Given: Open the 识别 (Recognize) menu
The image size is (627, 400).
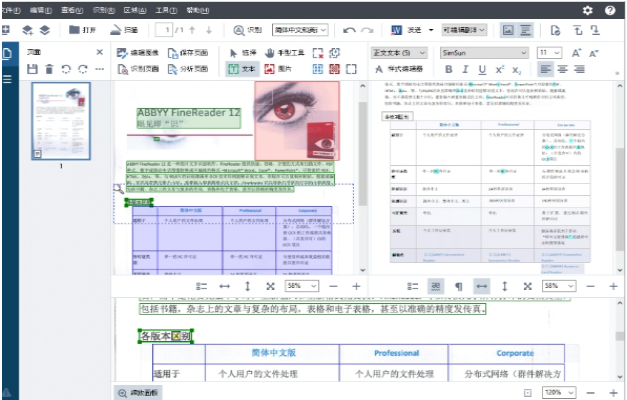Looking at the screenshot, I should click(x=104, y=10).
